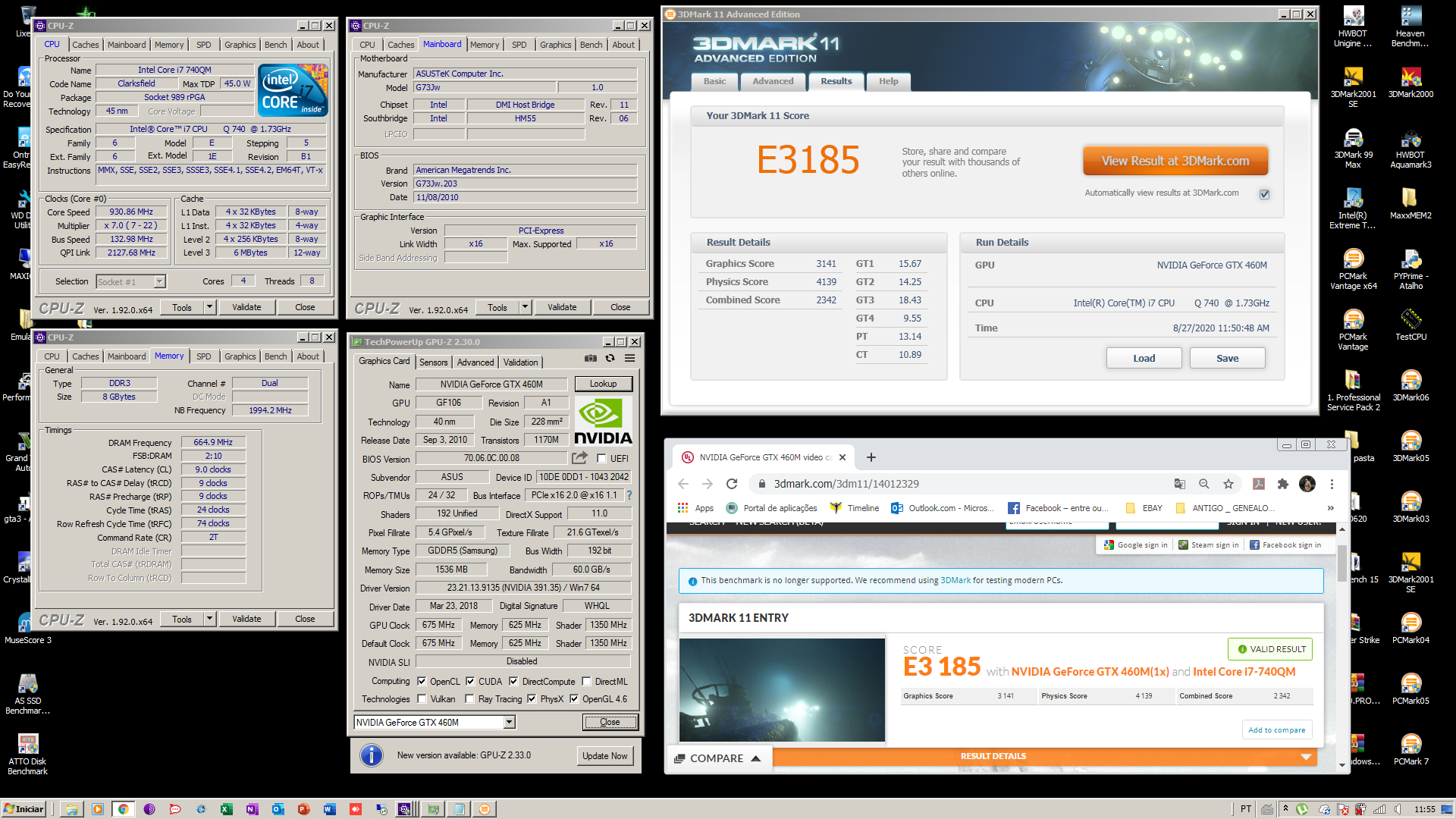Switch to the Basic tab in 3DMark 11
Viewport: 1456px width, 819px height.
(x=714, y=81)
